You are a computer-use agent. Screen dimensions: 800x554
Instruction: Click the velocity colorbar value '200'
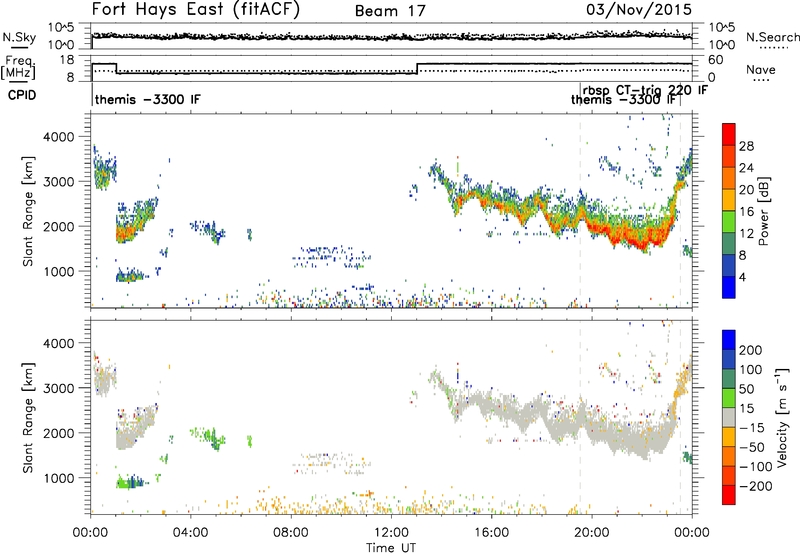(751, 350)
